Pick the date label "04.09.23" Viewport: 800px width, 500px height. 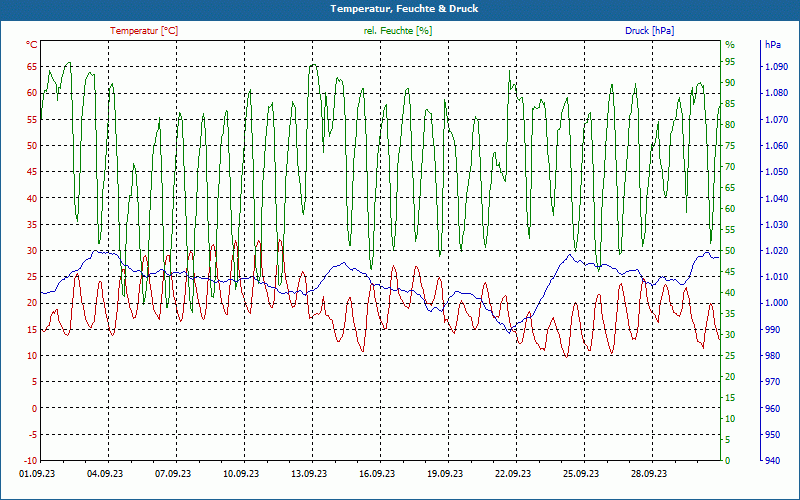click(x=105, y=473)
